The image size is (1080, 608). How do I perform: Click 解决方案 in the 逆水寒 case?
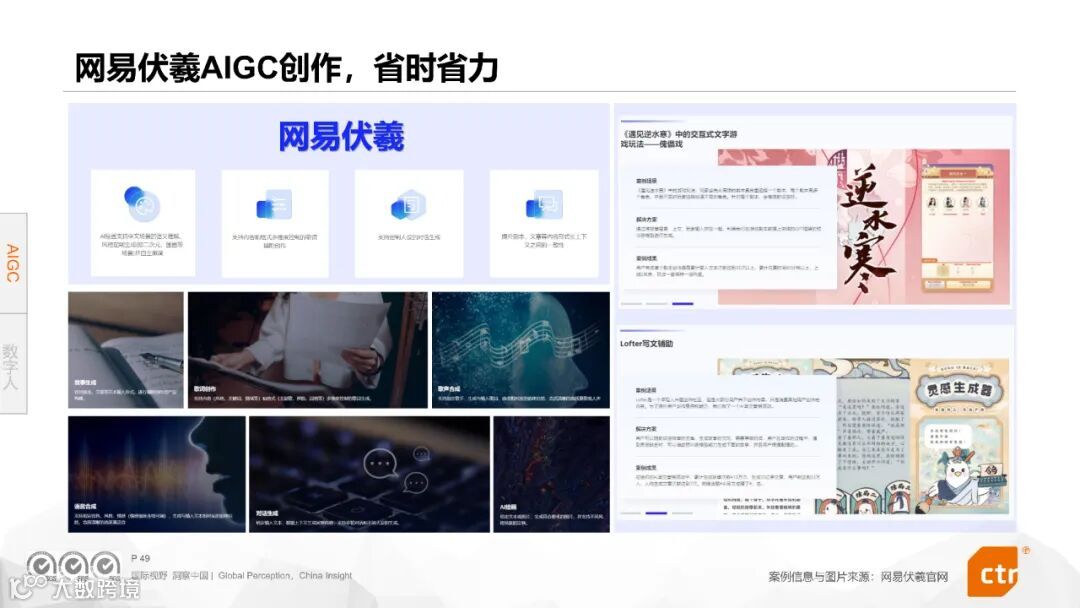646,220
